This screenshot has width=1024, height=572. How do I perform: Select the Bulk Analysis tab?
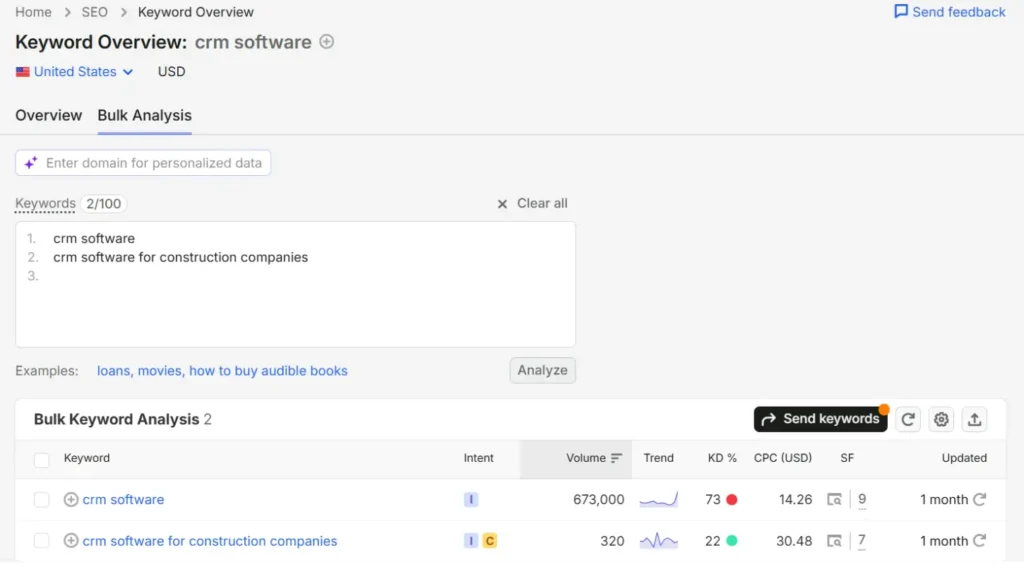(x=144, y=116)
